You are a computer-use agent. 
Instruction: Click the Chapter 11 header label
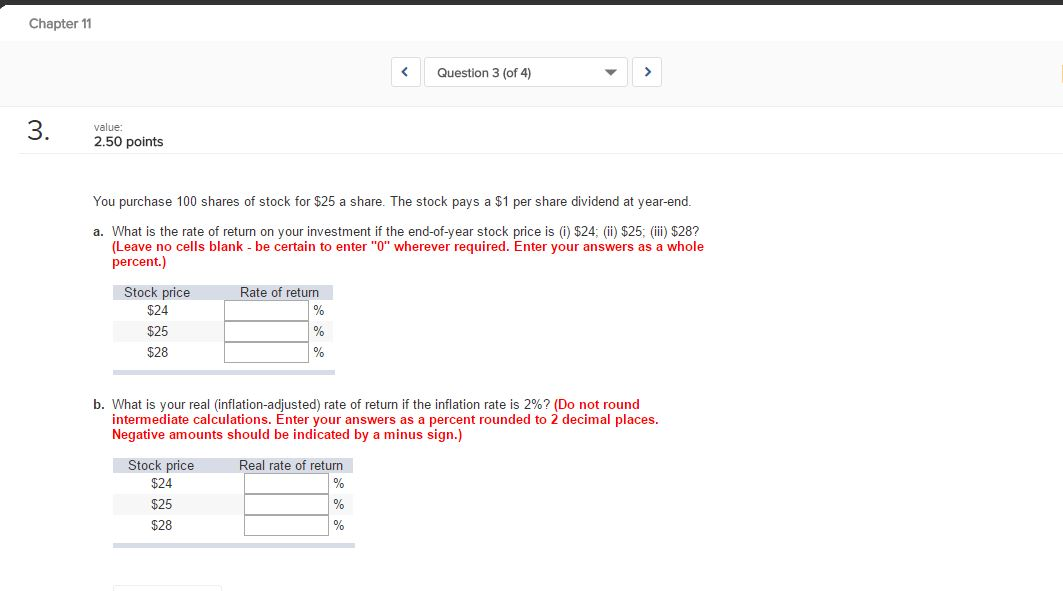point(60,23)
